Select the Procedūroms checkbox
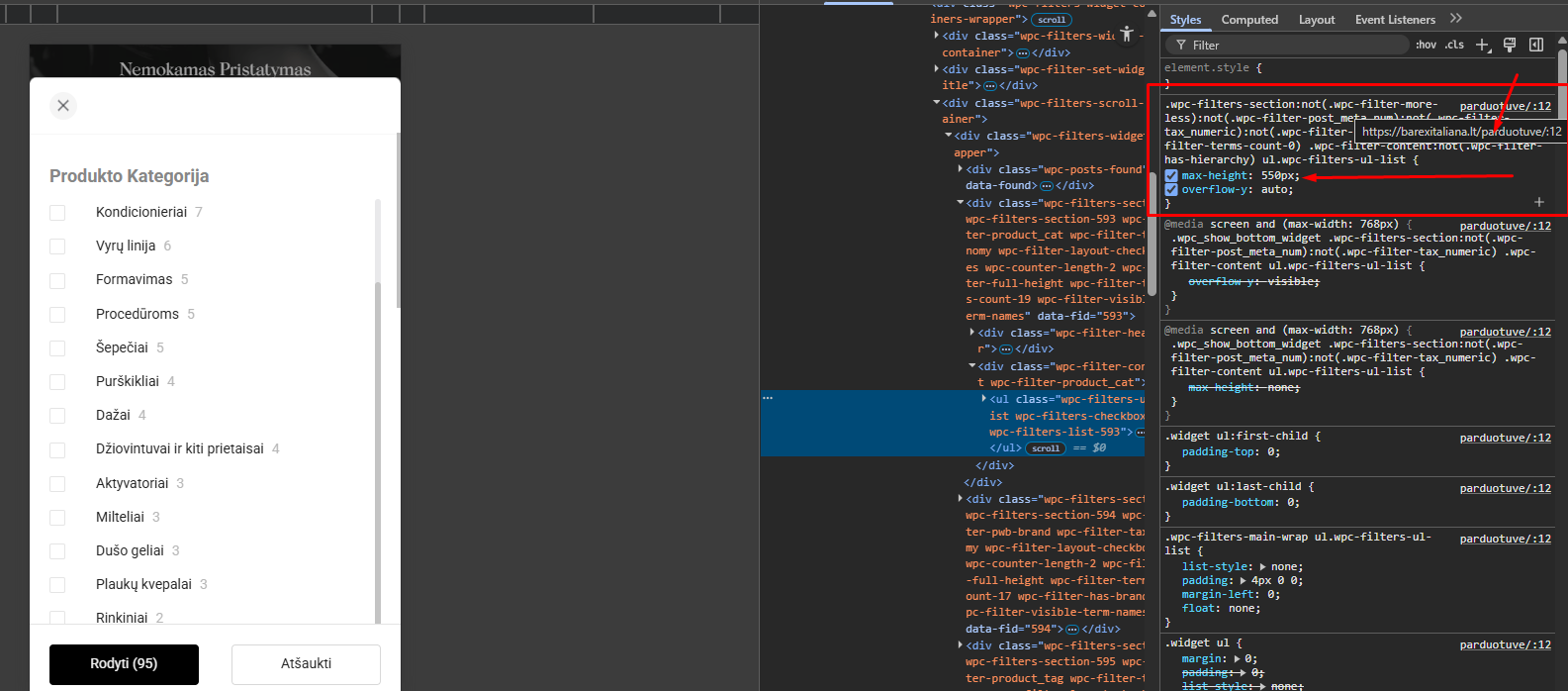This screenshot has height=691, width=1568. 57,314
